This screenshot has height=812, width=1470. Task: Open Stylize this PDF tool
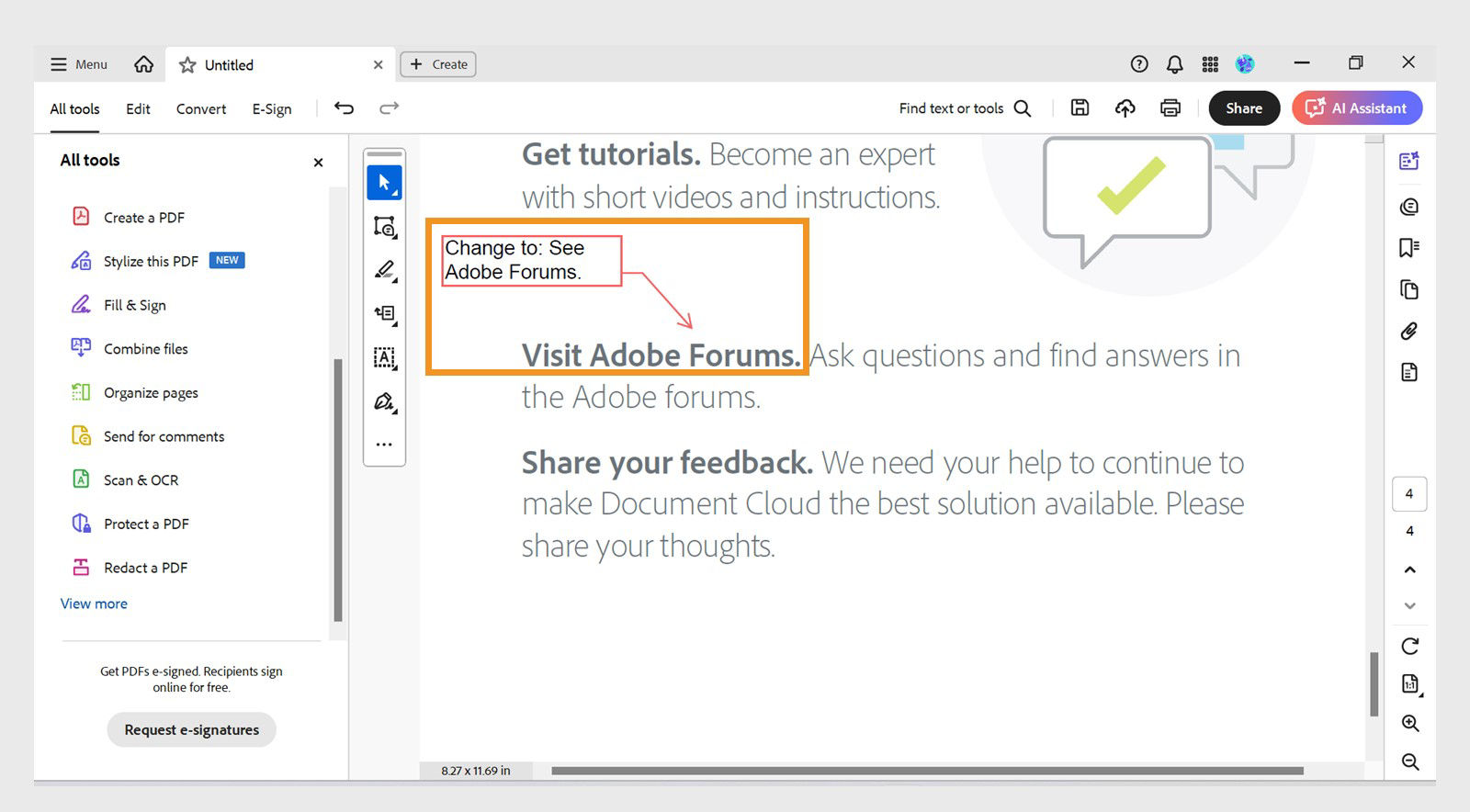[x=157, y=261]
